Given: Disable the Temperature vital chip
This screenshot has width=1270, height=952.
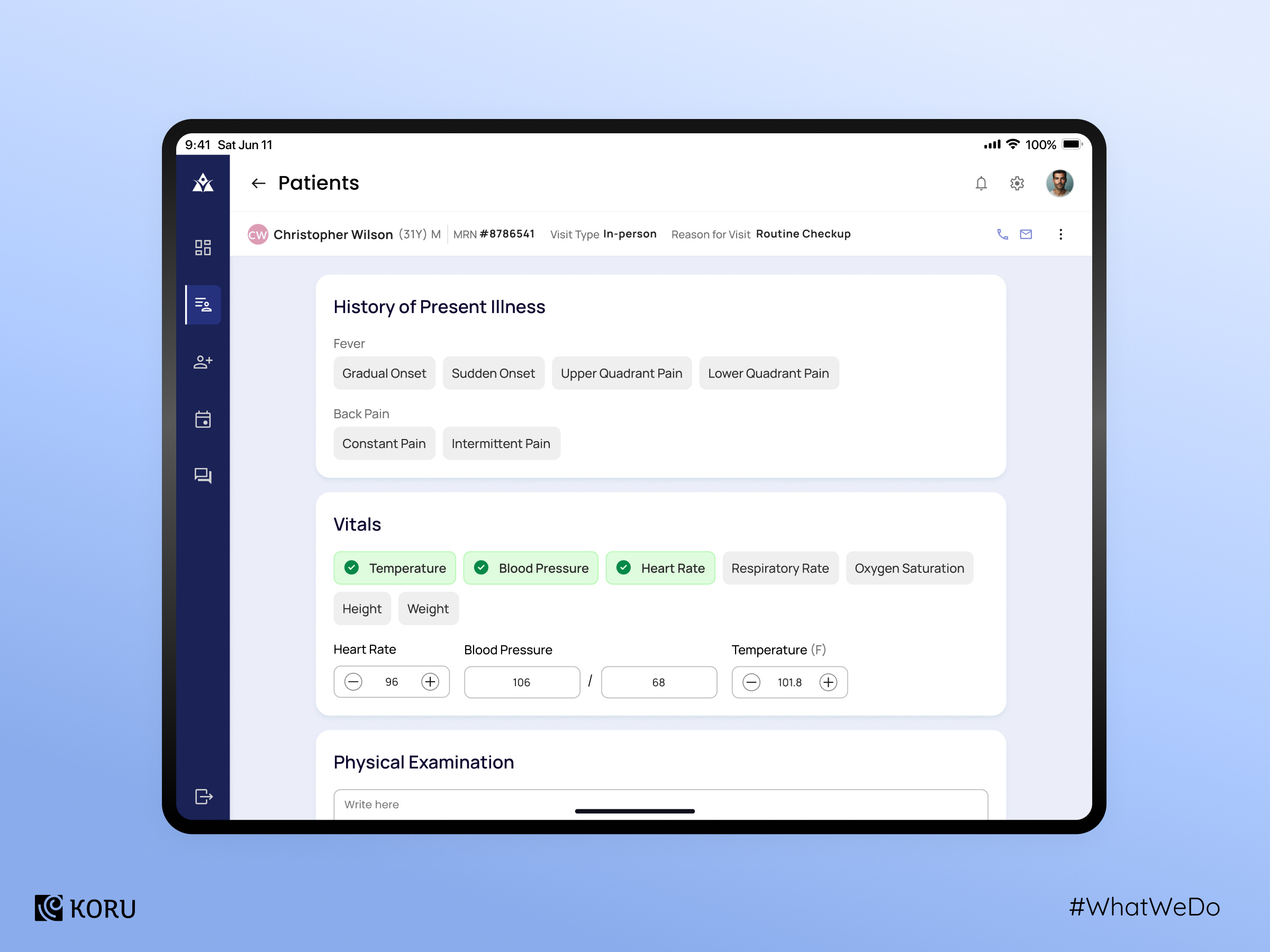Looking at the screenshot, I should tap(394, 568).
